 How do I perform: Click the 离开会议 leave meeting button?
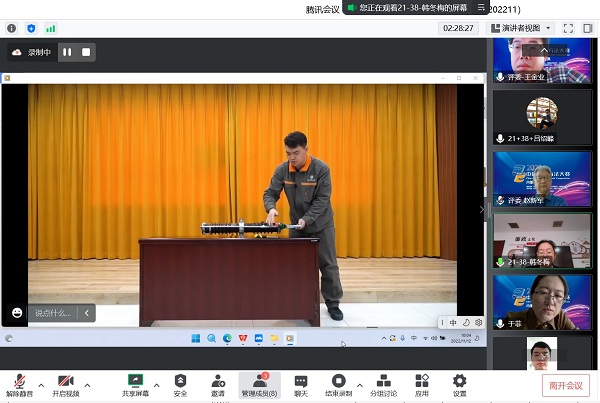point(564,385)
